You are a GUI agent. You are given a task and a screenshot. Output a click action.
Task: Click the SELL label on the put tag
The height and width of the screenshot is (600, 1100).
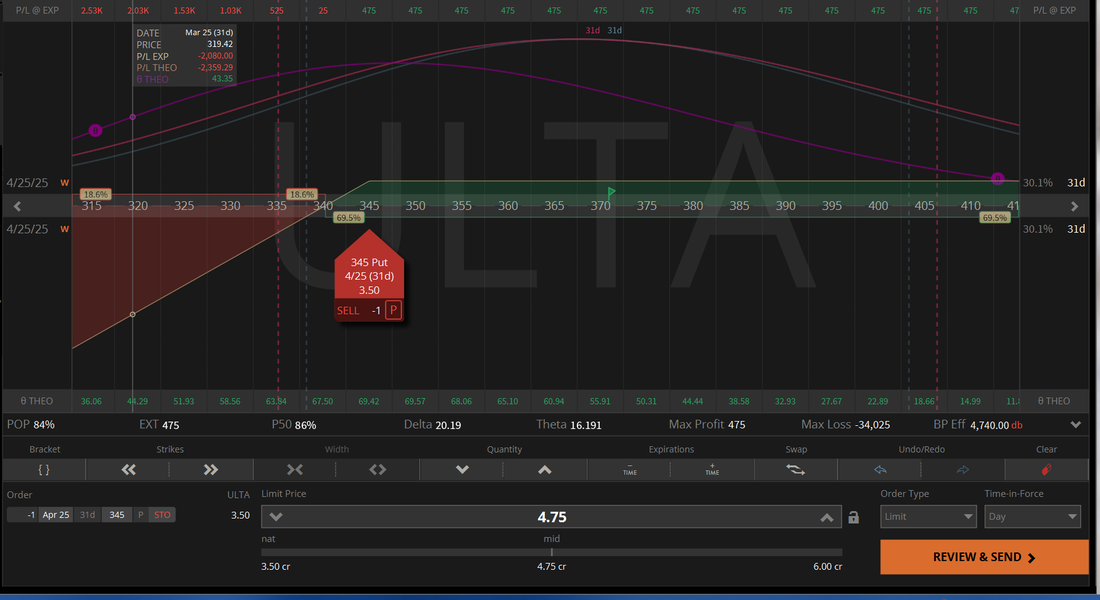click(x=348, y=311)
